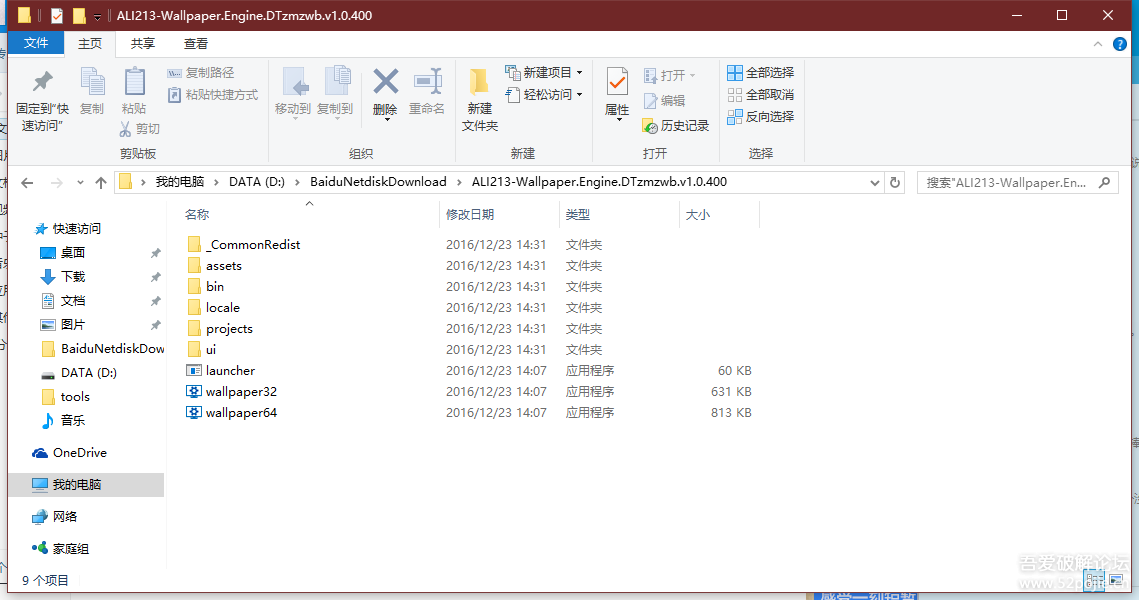The height and width of the screenshot is (600, 1139).
Task: Create a New Folder from ribbon
Action: pyautogui.click(x=479, y=100)
